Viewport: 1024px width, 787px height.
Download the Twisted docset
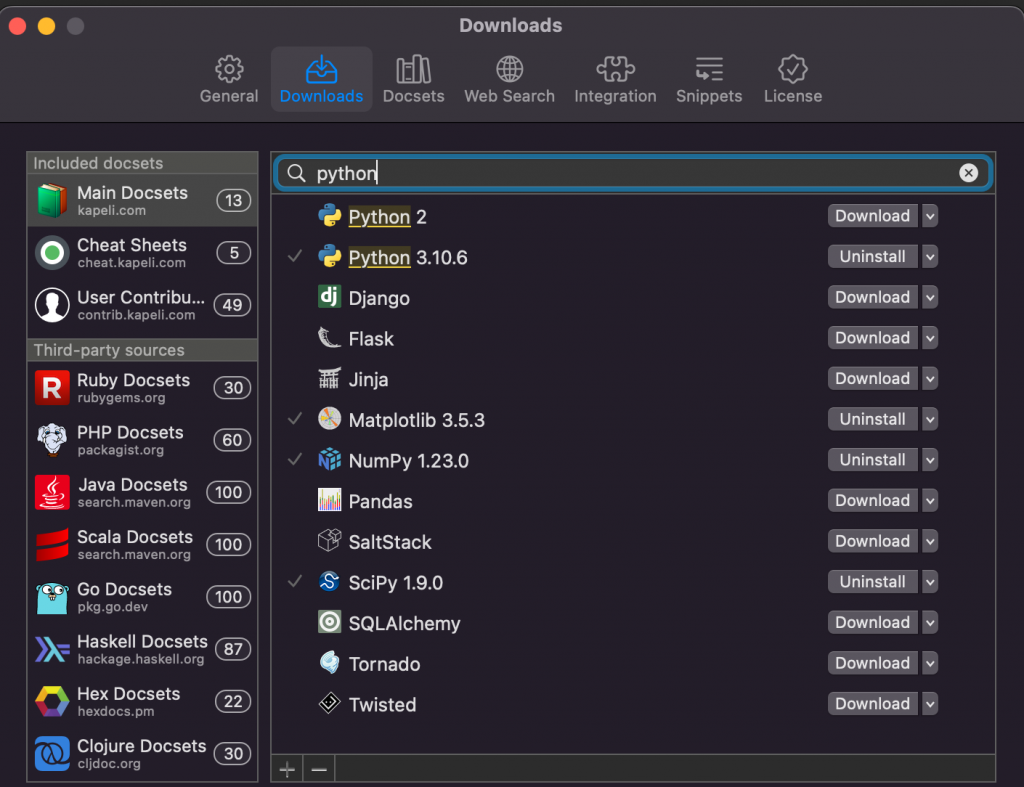(872, 703)
